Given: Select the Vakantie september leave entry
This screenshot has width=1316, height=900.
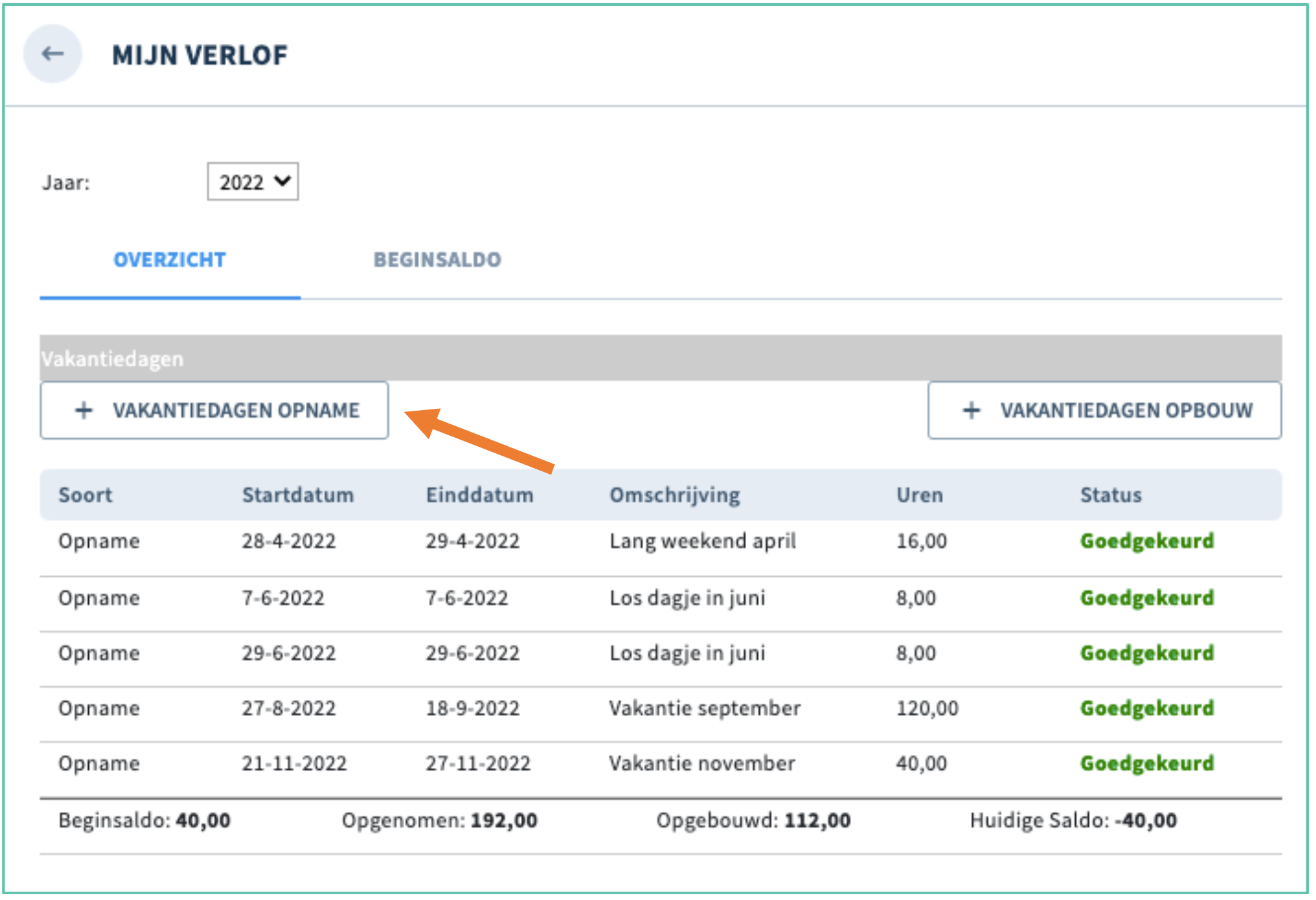Looking at the screenshot, I should click(704, 709).
